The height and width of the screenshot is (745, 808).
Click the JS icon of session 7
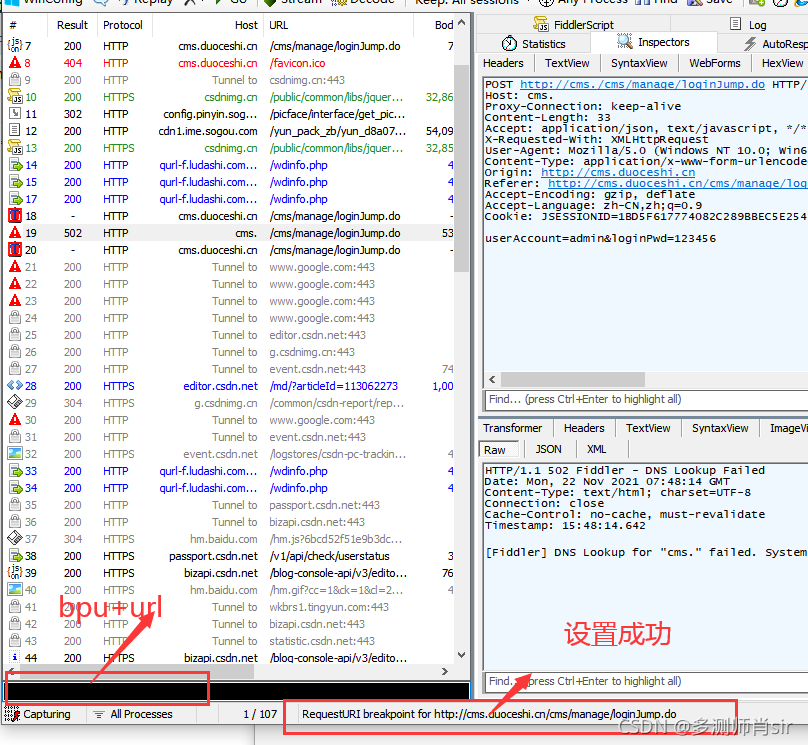(x=14, y=45)
